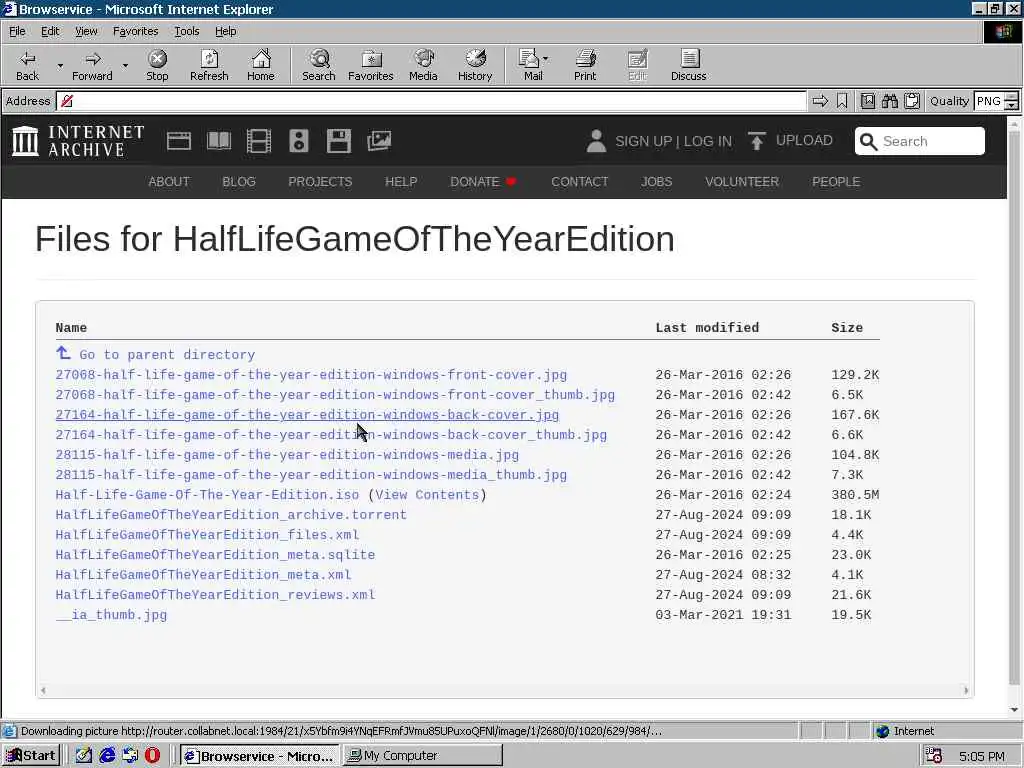The width and height of the screenshot is (1024, 768).
Task: Click the bookmark icon beside the Go arrow
Action: [842, 101]
